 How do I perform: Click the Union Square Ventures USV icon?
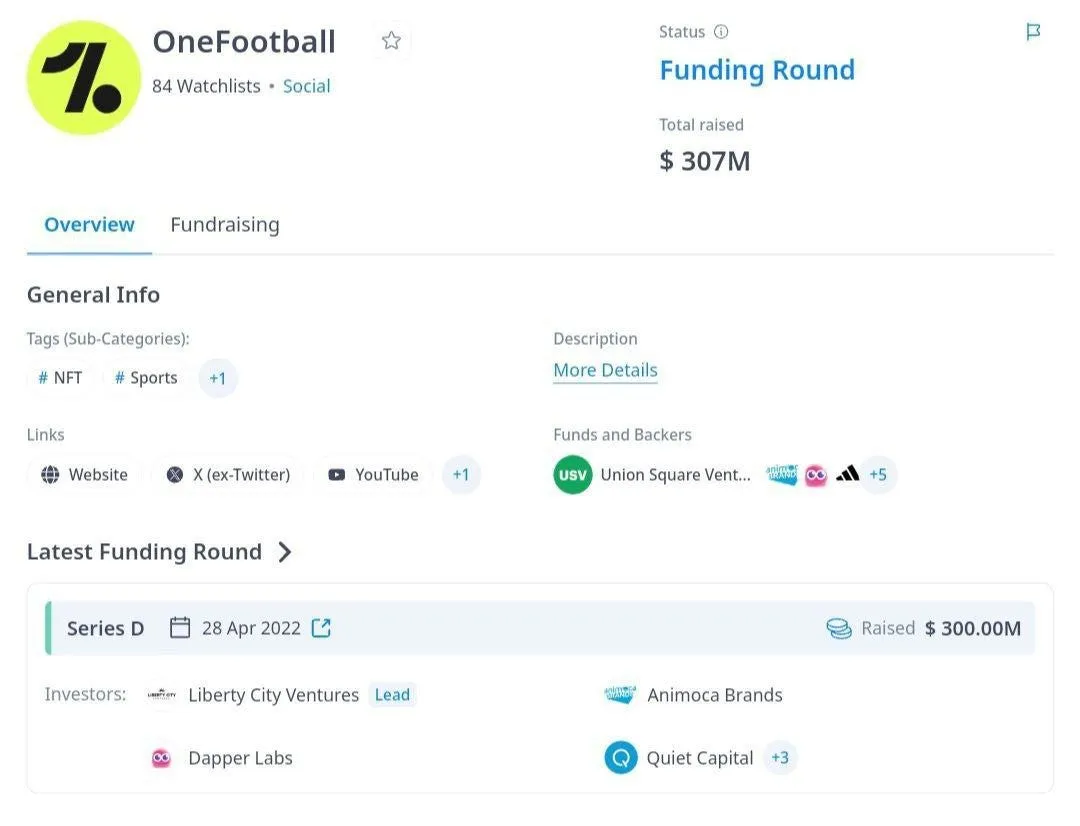573,475
